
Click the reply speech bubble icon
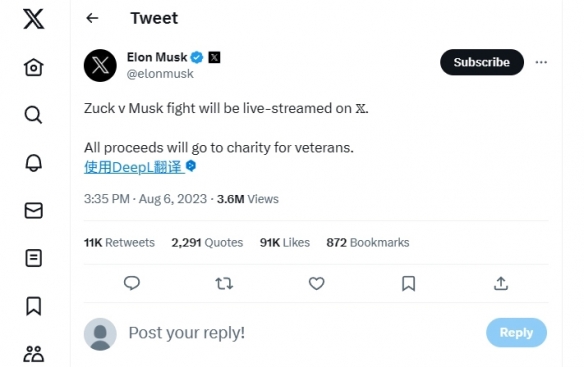click(x=131, y=283)
